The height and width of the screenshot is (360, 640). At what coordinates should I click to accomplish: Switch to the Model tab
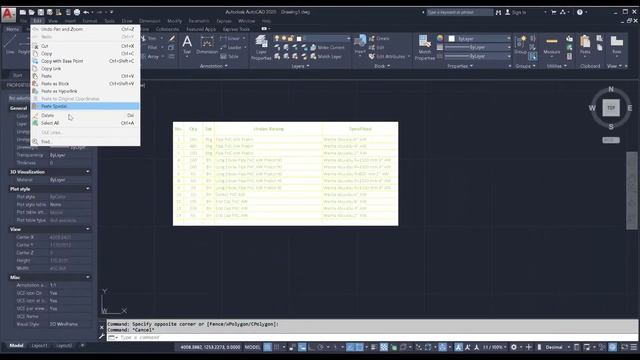coord(16,346)
